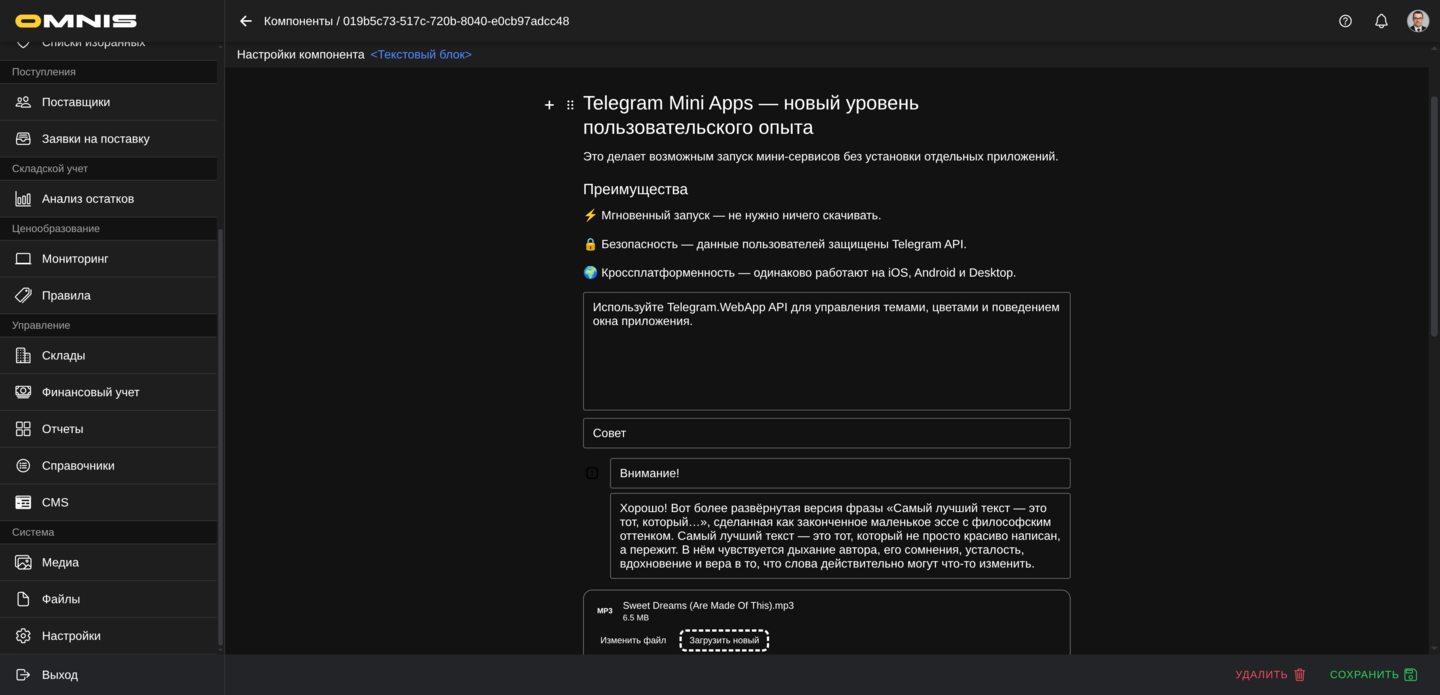Open the Справочники reference icon

tap(23, 465)
